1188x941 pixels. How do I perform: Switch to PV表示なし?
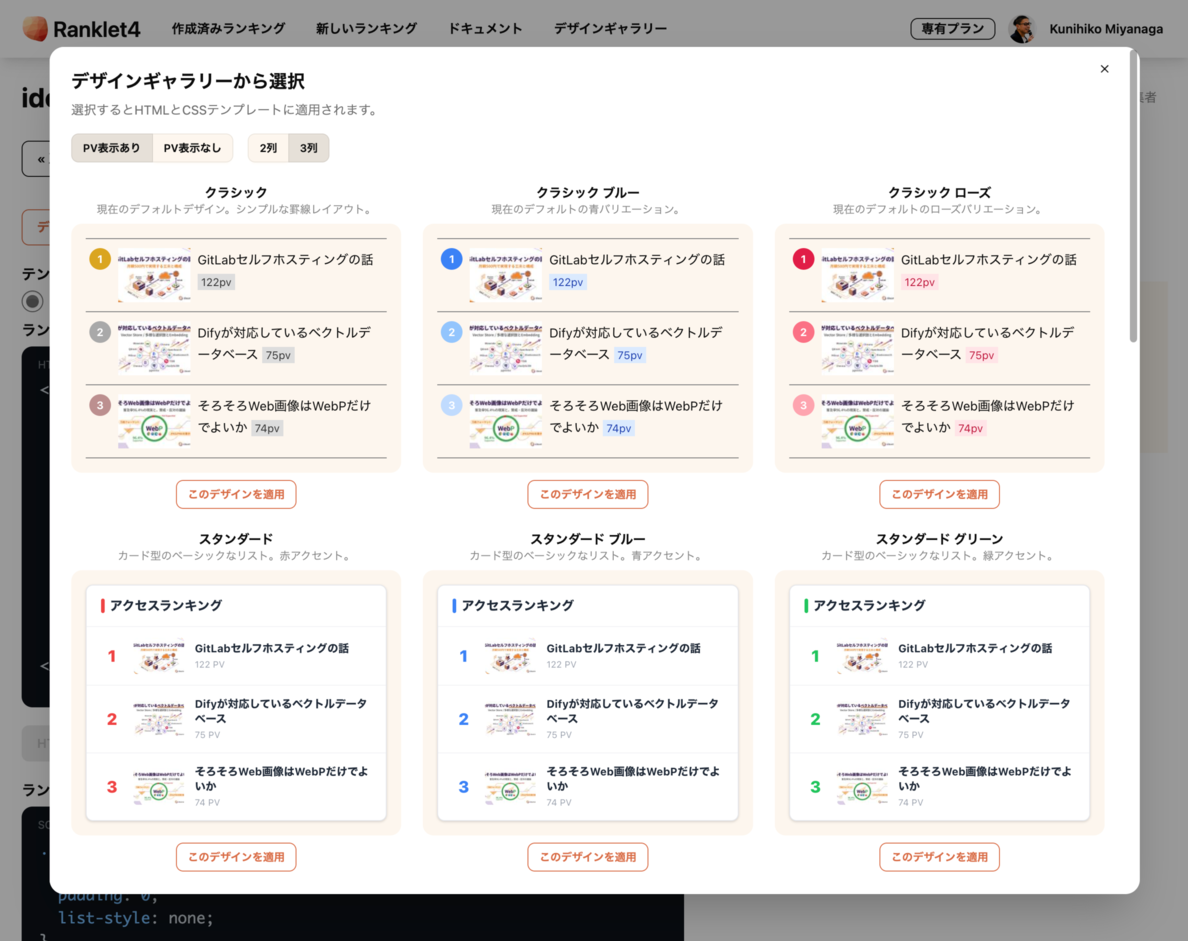click(192, 148)
